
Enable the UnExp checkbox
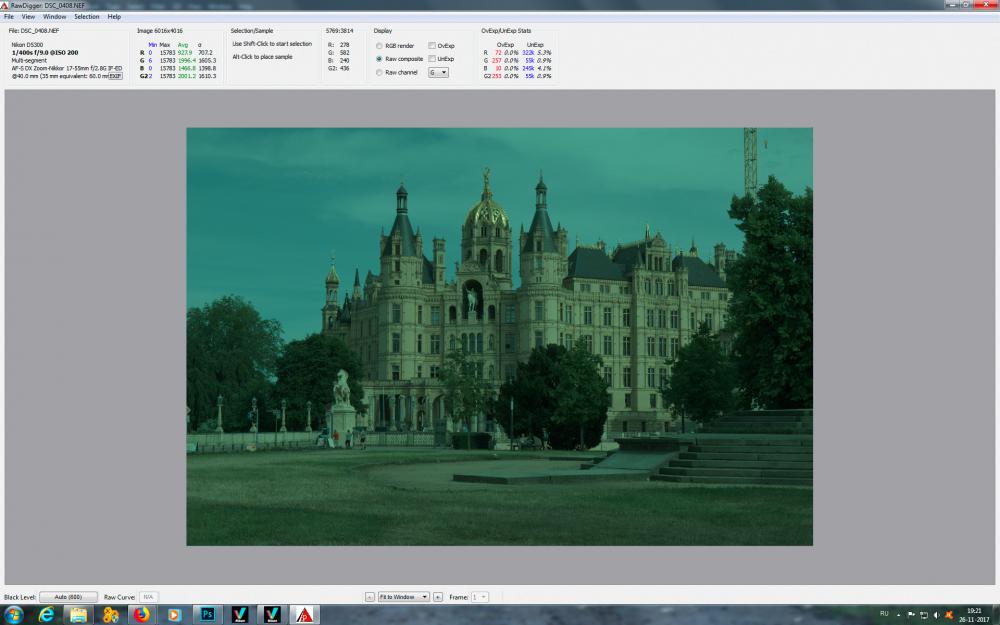click(432, 59)
